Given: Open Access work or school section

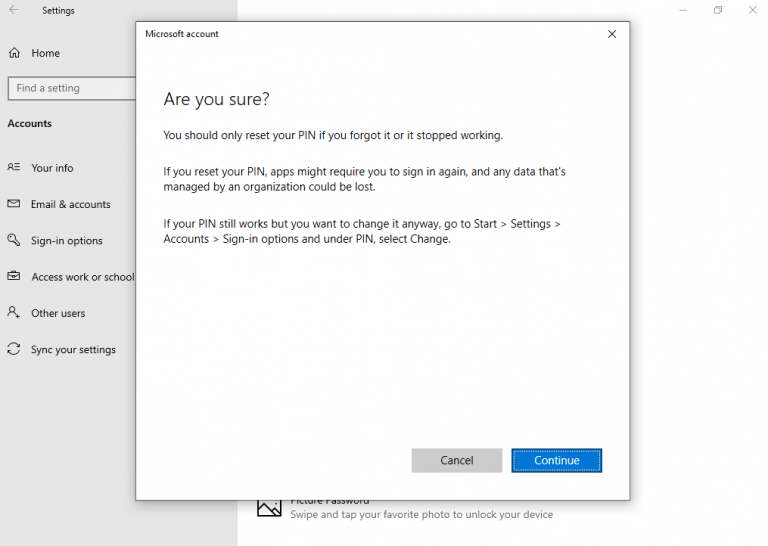Looking at the screenshot, I should pyautogui.click(x=83, y=277).
